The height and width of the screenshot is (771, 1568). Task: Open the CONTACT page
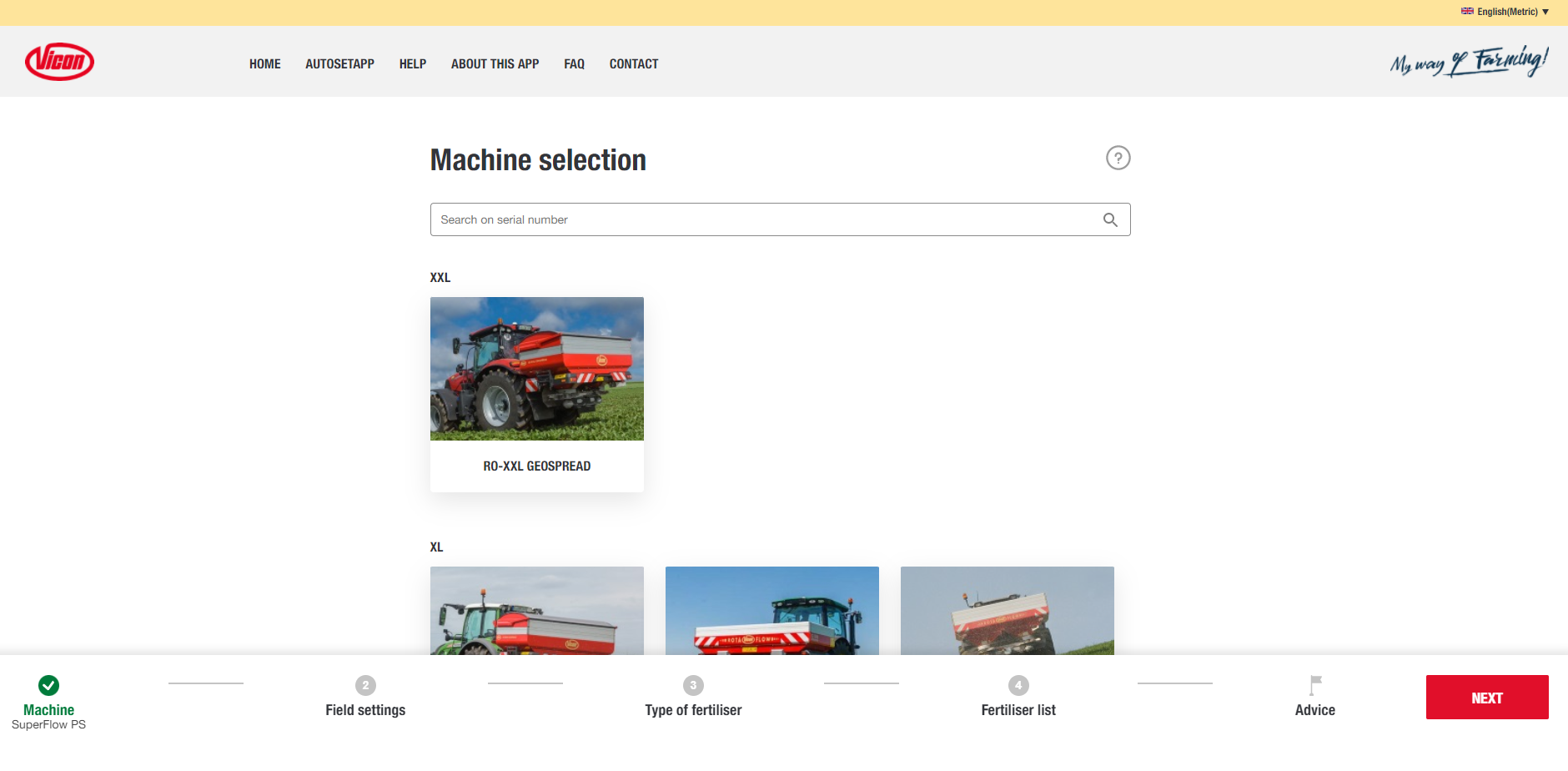point(633,64)
